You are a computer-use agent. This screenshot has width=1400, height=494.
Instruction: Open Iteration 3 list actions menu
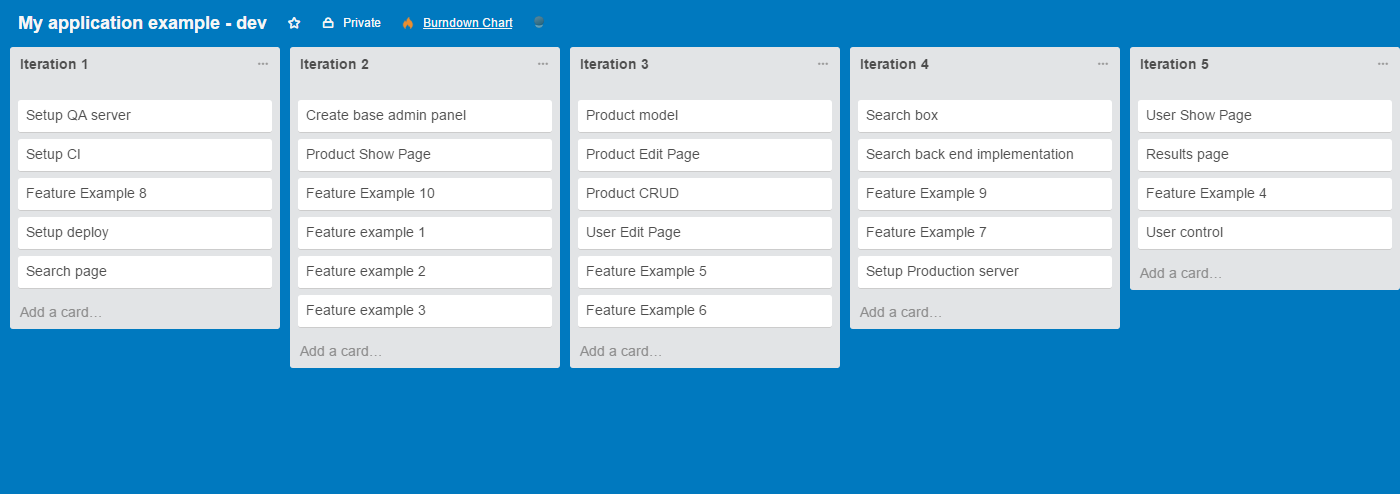click(823, 64)
